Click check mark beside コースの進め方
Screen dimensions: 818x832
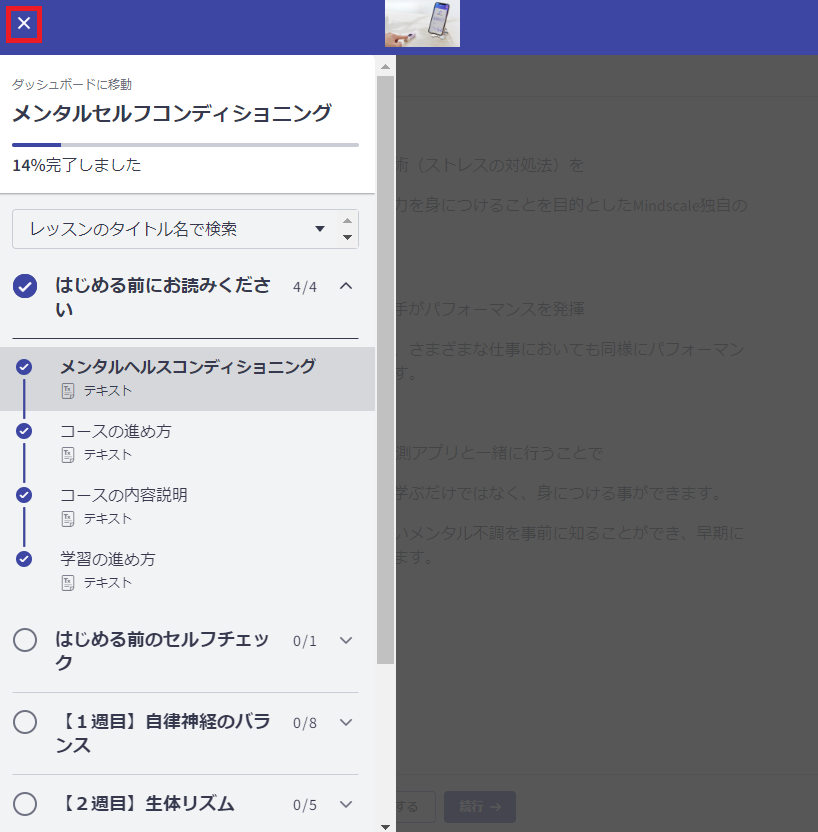pos(24,431)
